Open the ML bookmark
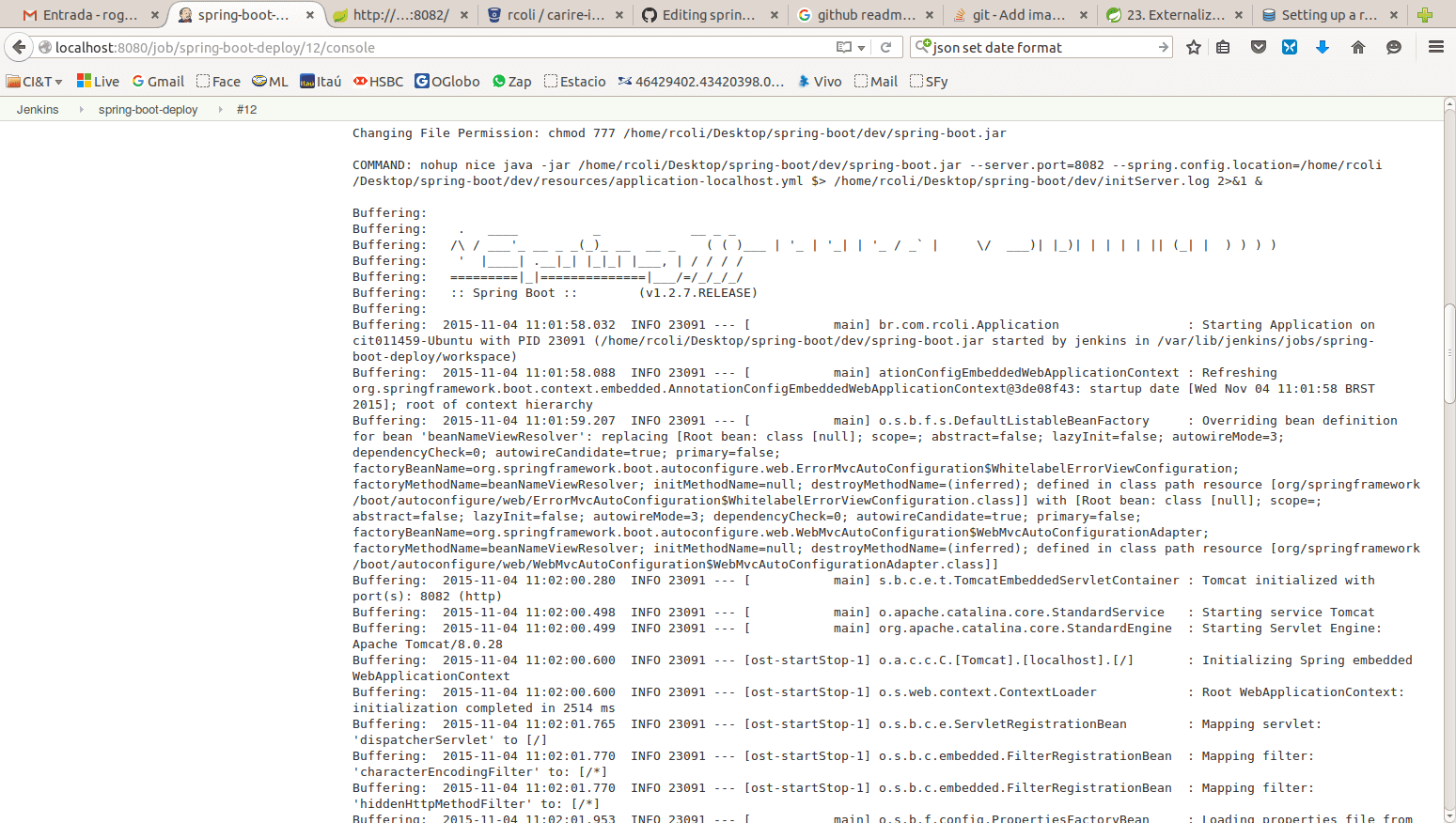This screenshot has width=1456, height=823. [270, 82]
